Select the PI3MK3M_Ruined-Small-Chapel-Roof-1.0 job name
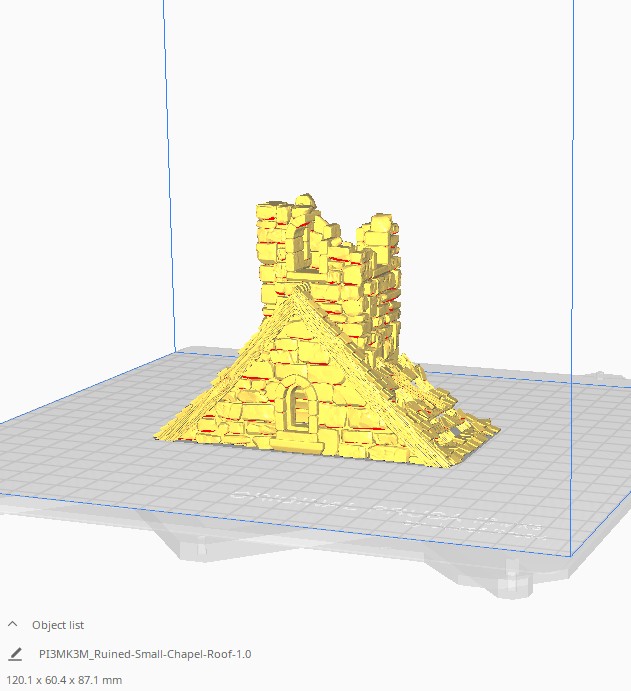This screenshot has width=631, height=691. [x=145, y=654]
